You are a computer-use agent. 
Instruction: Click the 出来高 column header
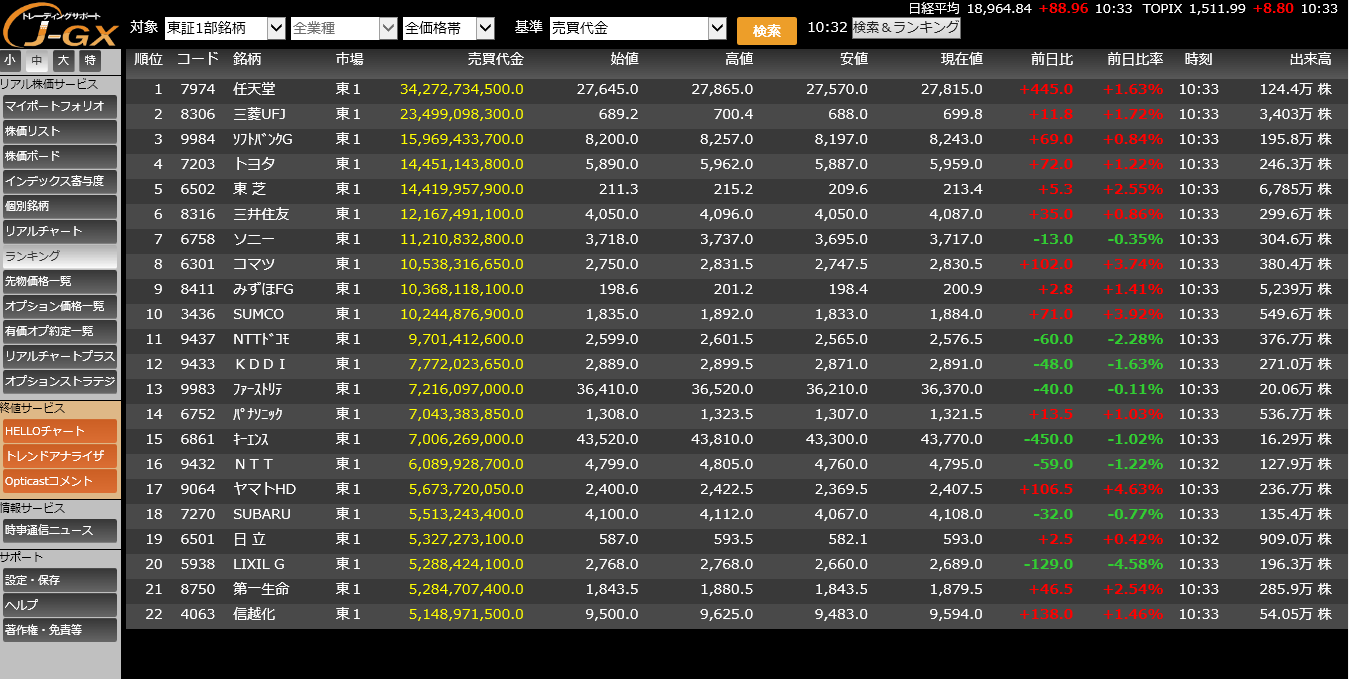pos(1310,60)
